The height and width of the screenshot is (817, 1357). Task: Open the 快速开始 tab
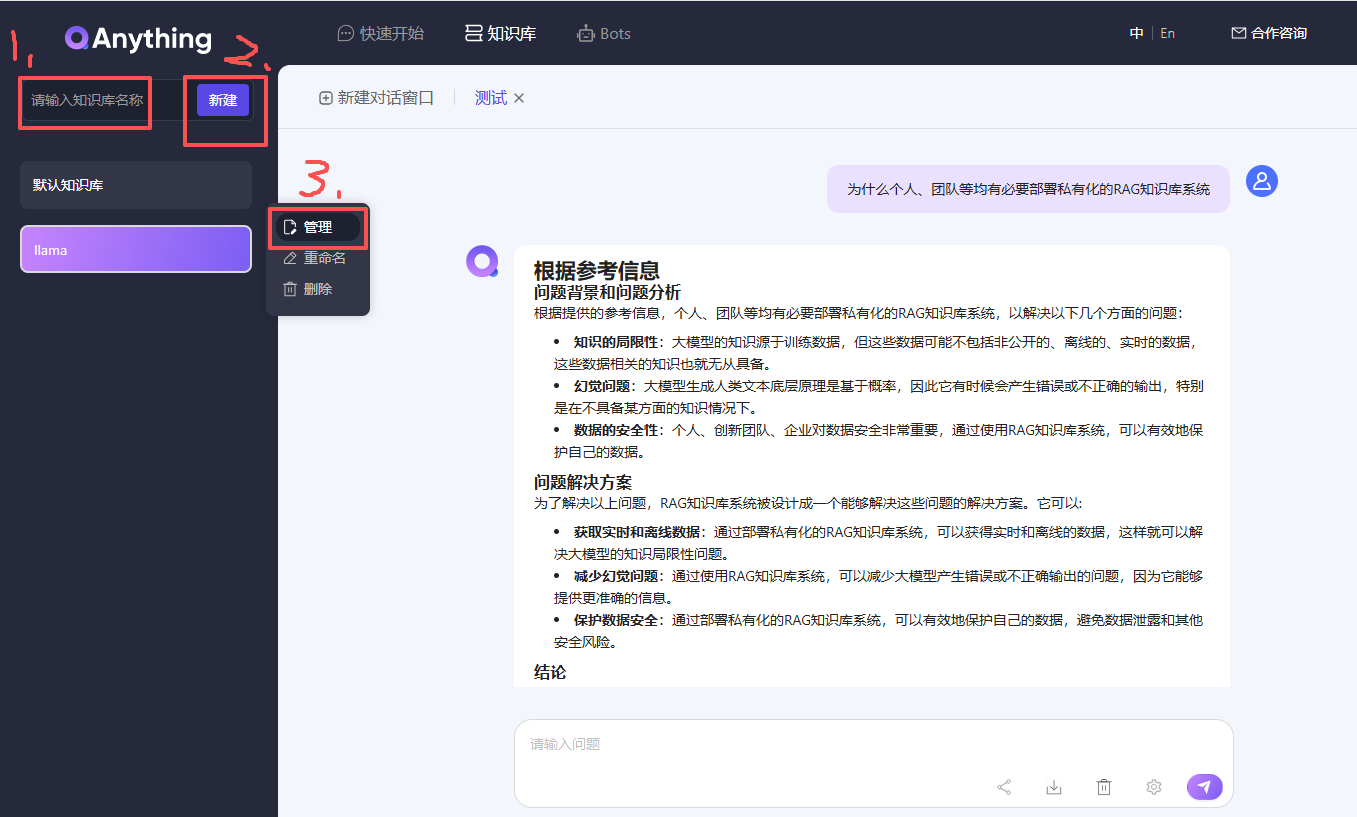point(380,33)
